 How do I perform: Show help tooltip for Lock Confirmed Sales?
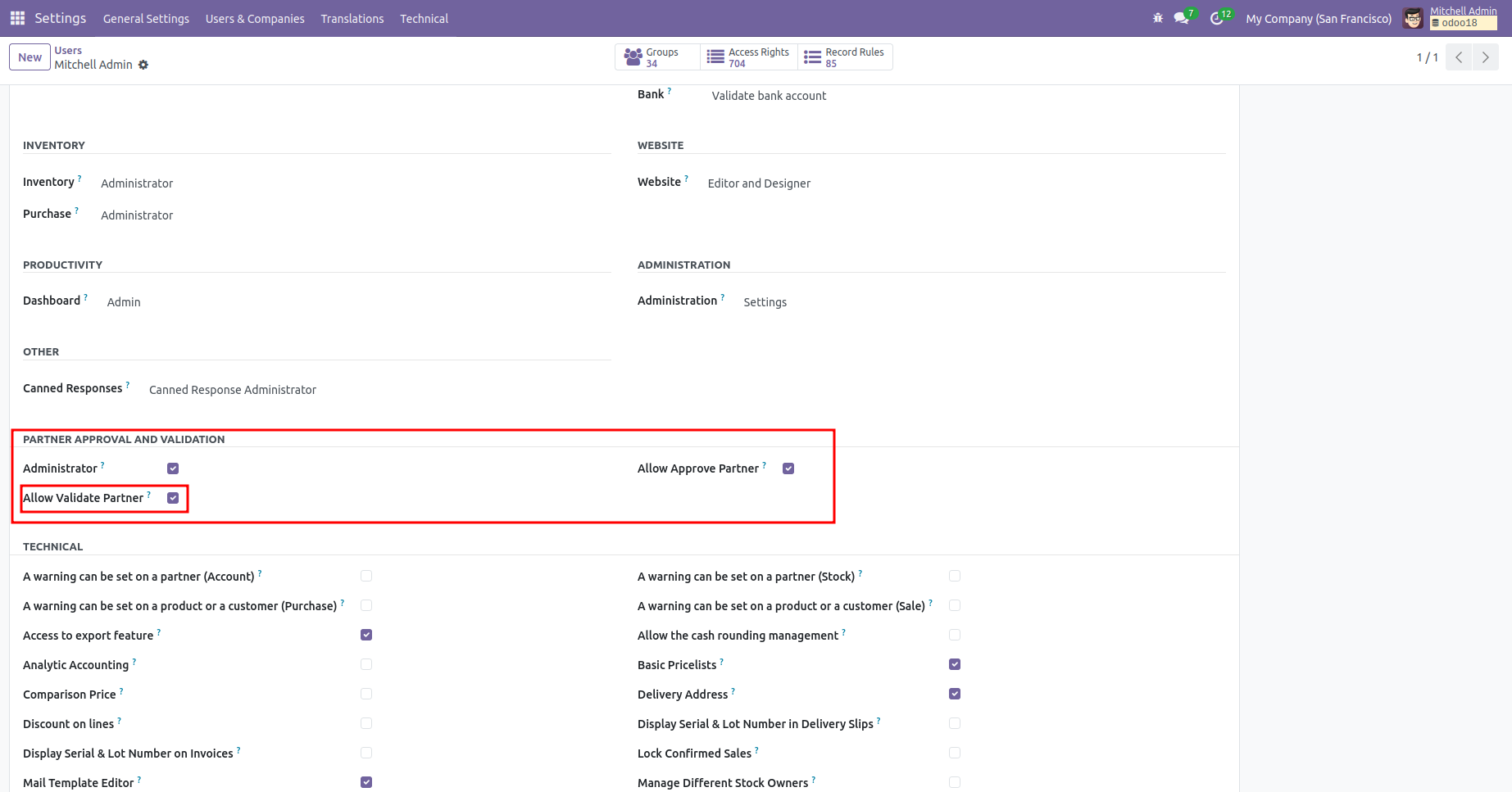pyautogui.click(x=757, y=749)
